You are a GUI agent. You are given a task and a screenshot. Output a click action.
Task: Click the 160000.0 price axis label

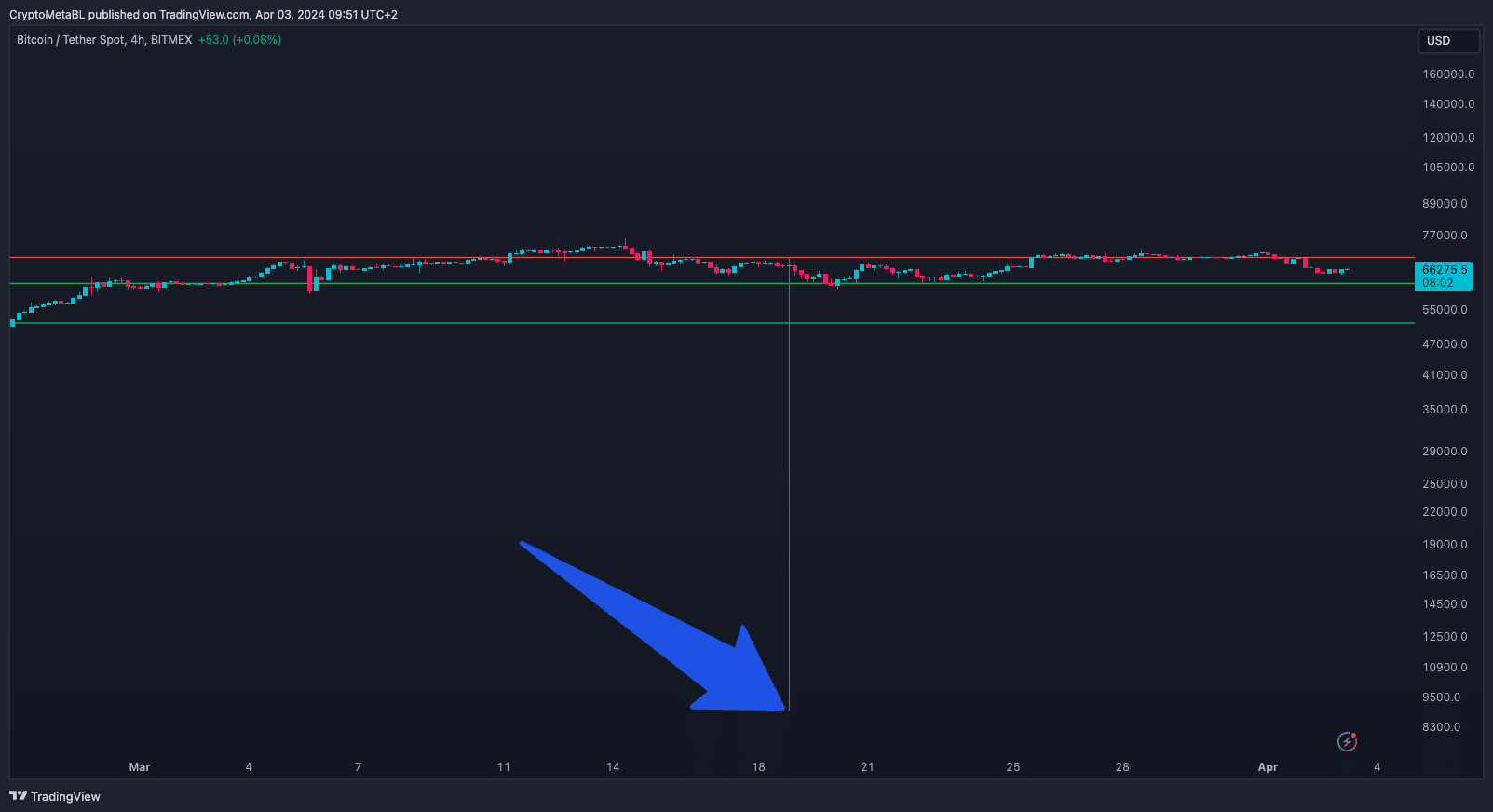pos(1448,74)
